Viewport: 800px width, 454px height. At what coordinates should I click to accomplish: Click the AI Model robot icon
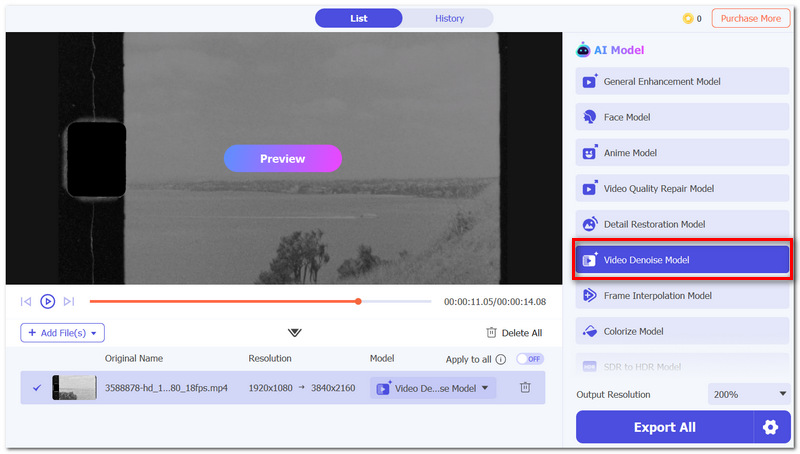point(583,50)
